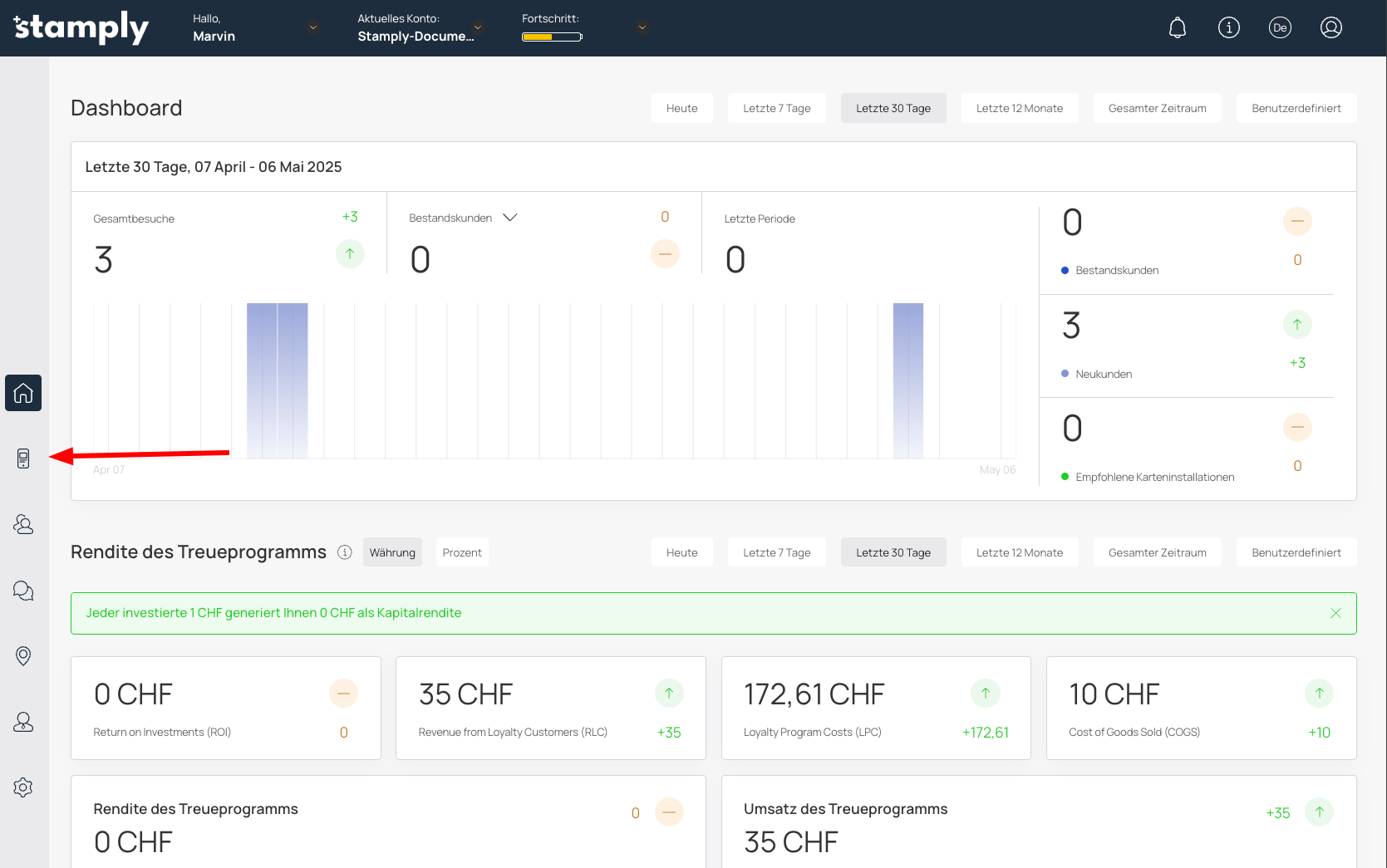Expand the Bestandskunden dropdown chevron
Screen dimensions: 1387x868
(510, 218)
